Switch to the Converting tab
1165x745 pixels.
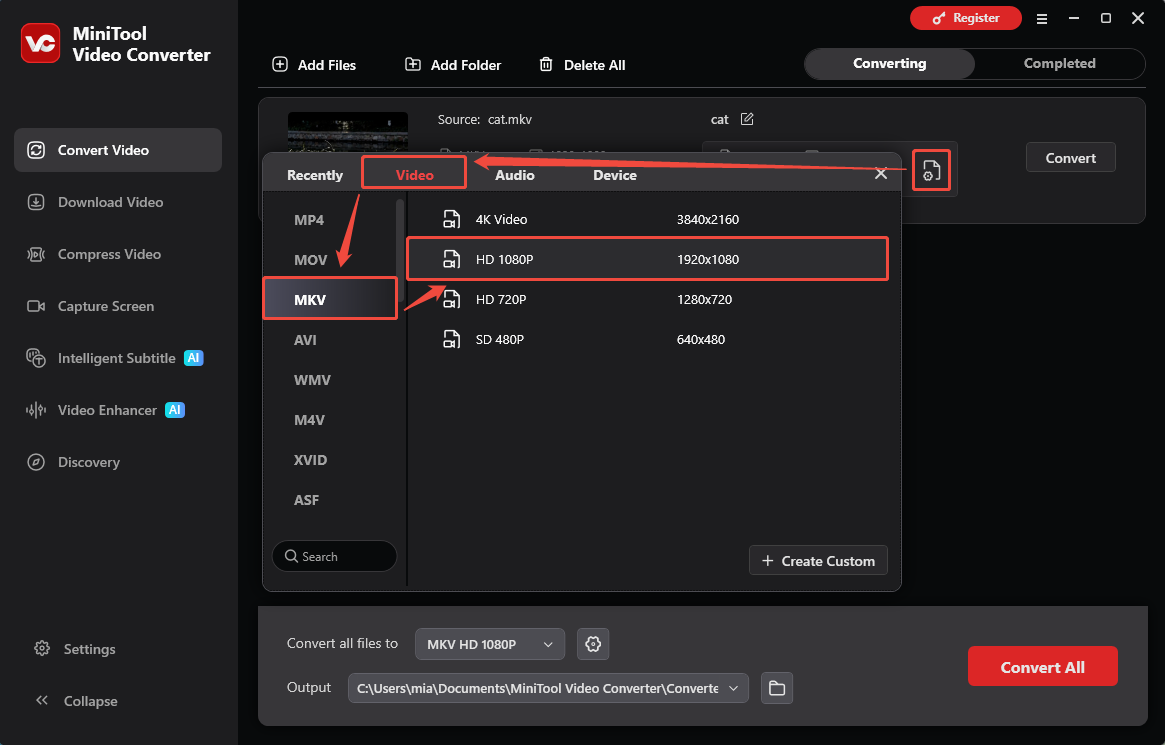pyautogui.click(x=889, y=64)
